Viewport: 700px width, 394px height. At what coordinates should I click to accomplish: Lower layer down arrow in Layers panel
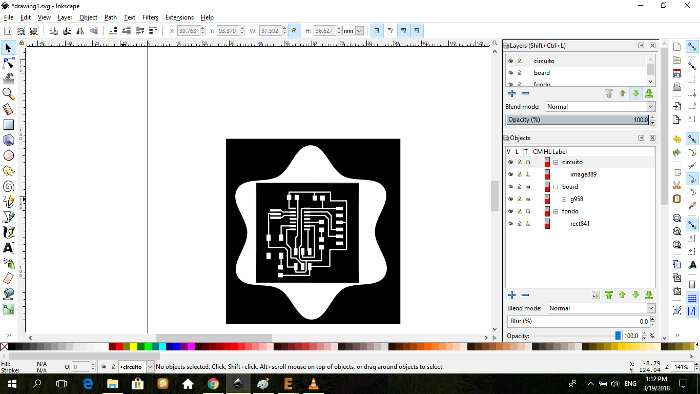636,93
